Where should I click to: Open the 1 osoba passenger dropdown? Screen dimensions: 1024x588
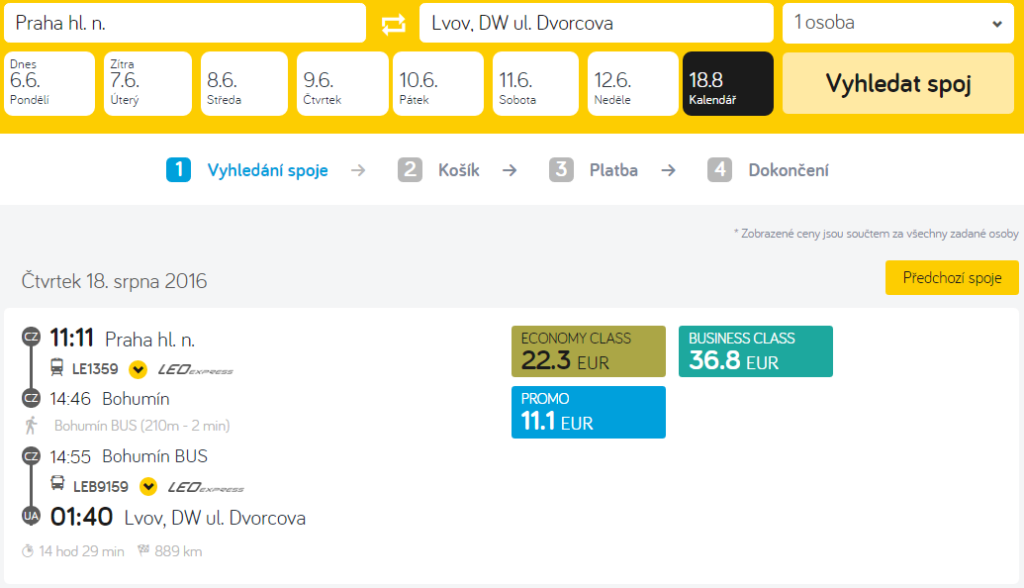coord(898,23)
